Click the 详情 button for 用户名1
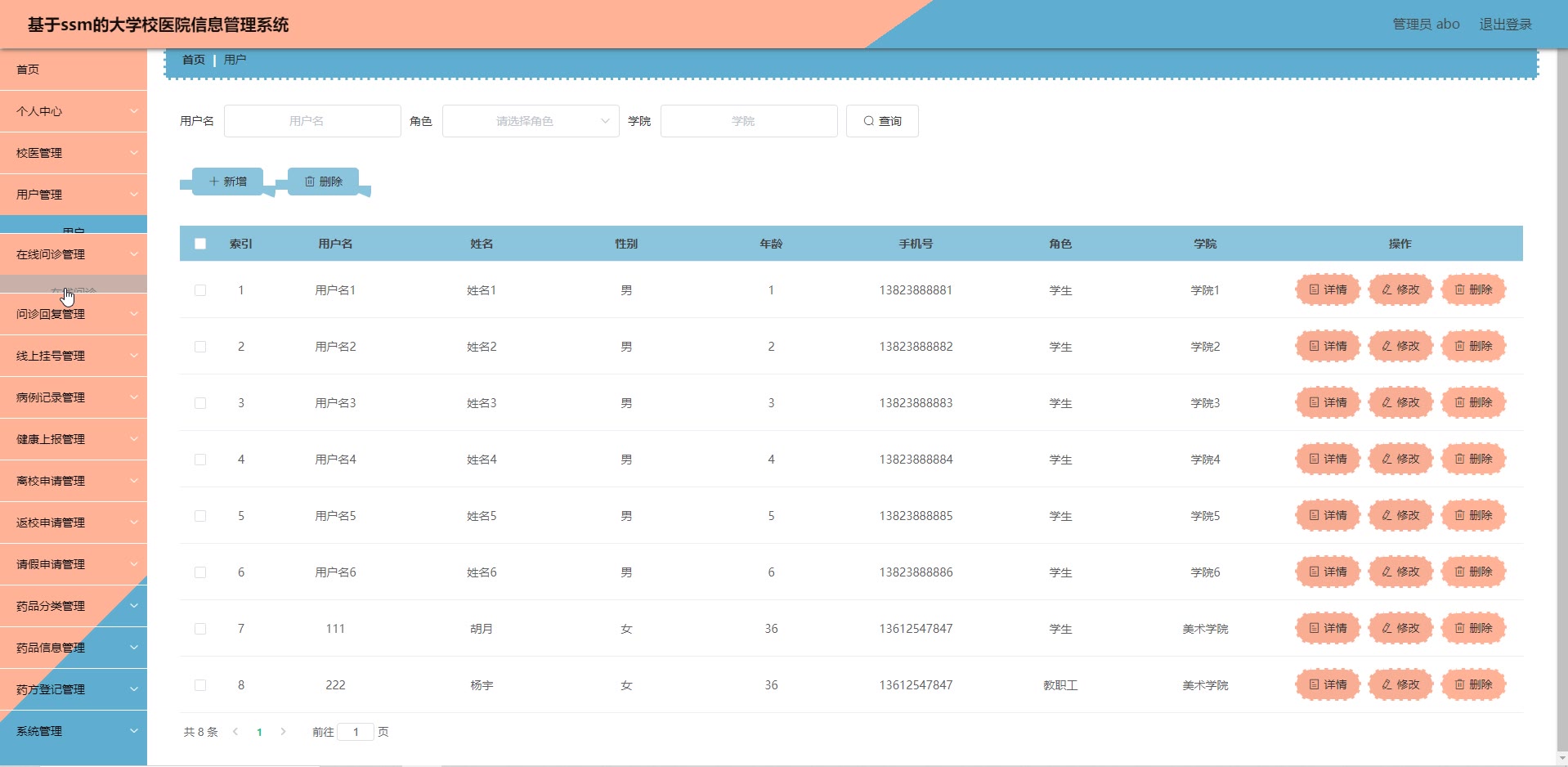The height and width of the screenshot is (767, 1568). tap(1328, 289)
